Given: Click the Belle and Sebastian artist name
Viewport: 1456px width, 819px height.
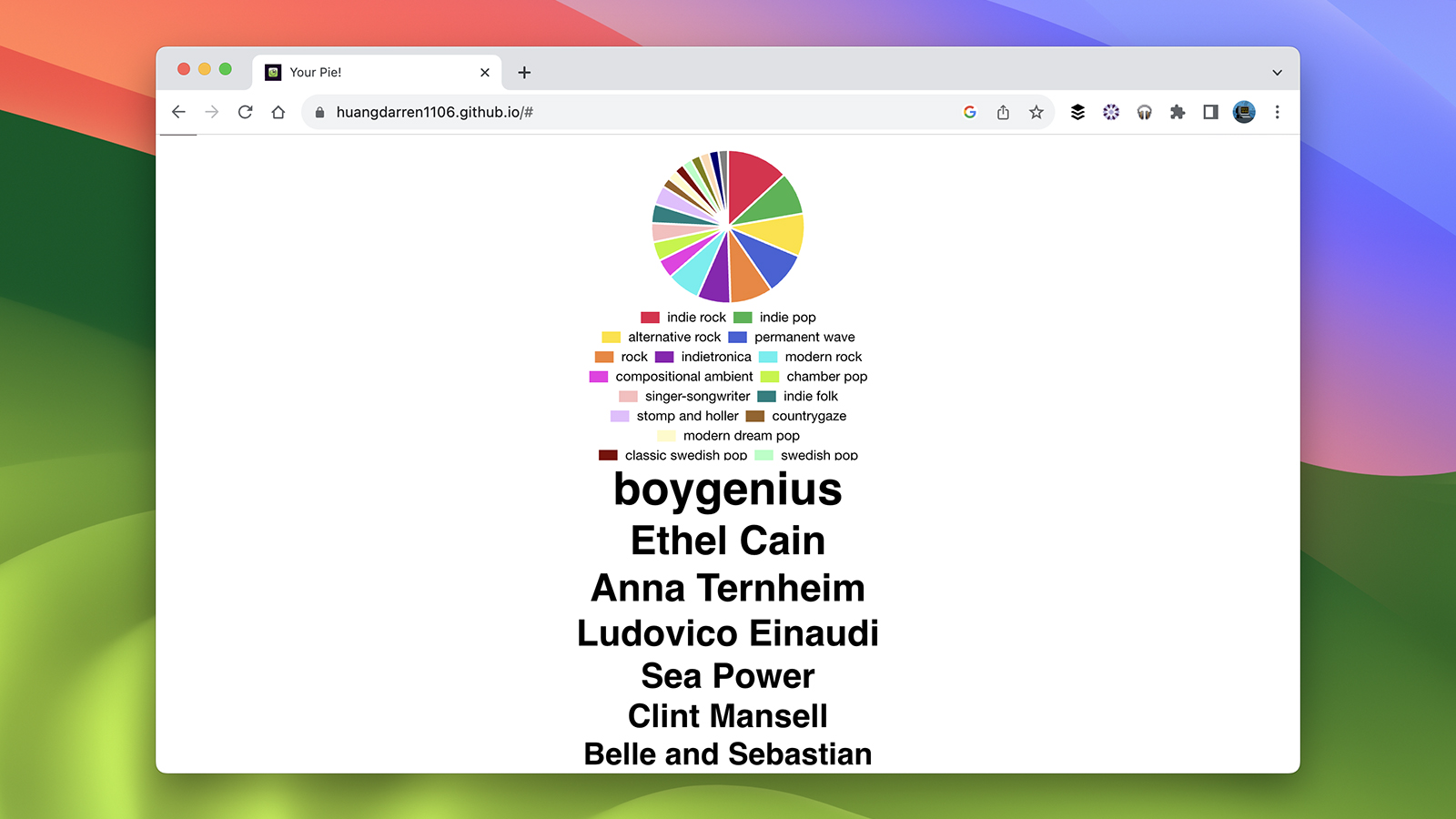Looking at the screenshot, I should pyautogui.click(x=728, y=754).
